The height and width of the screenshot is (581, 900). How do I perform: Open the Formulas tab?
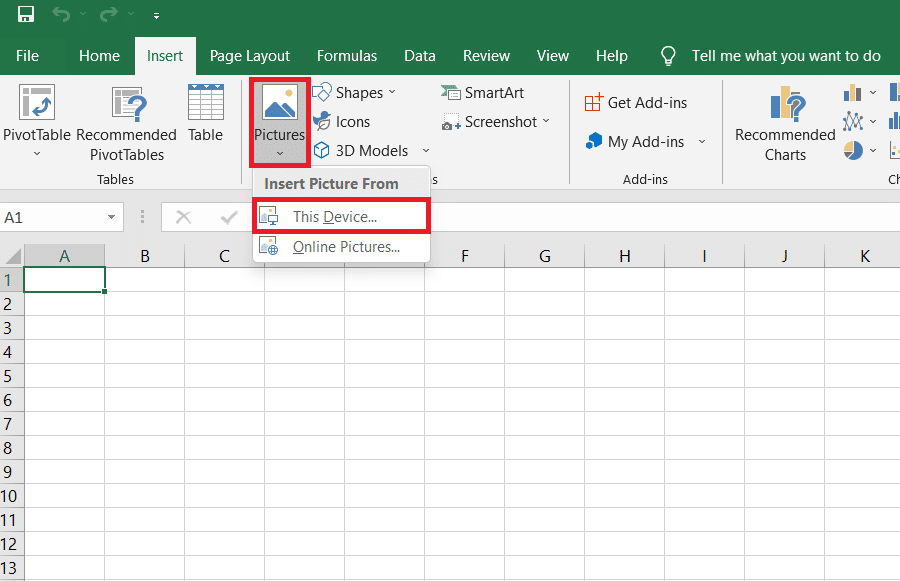pyautogui.click(x=347, y=56)
